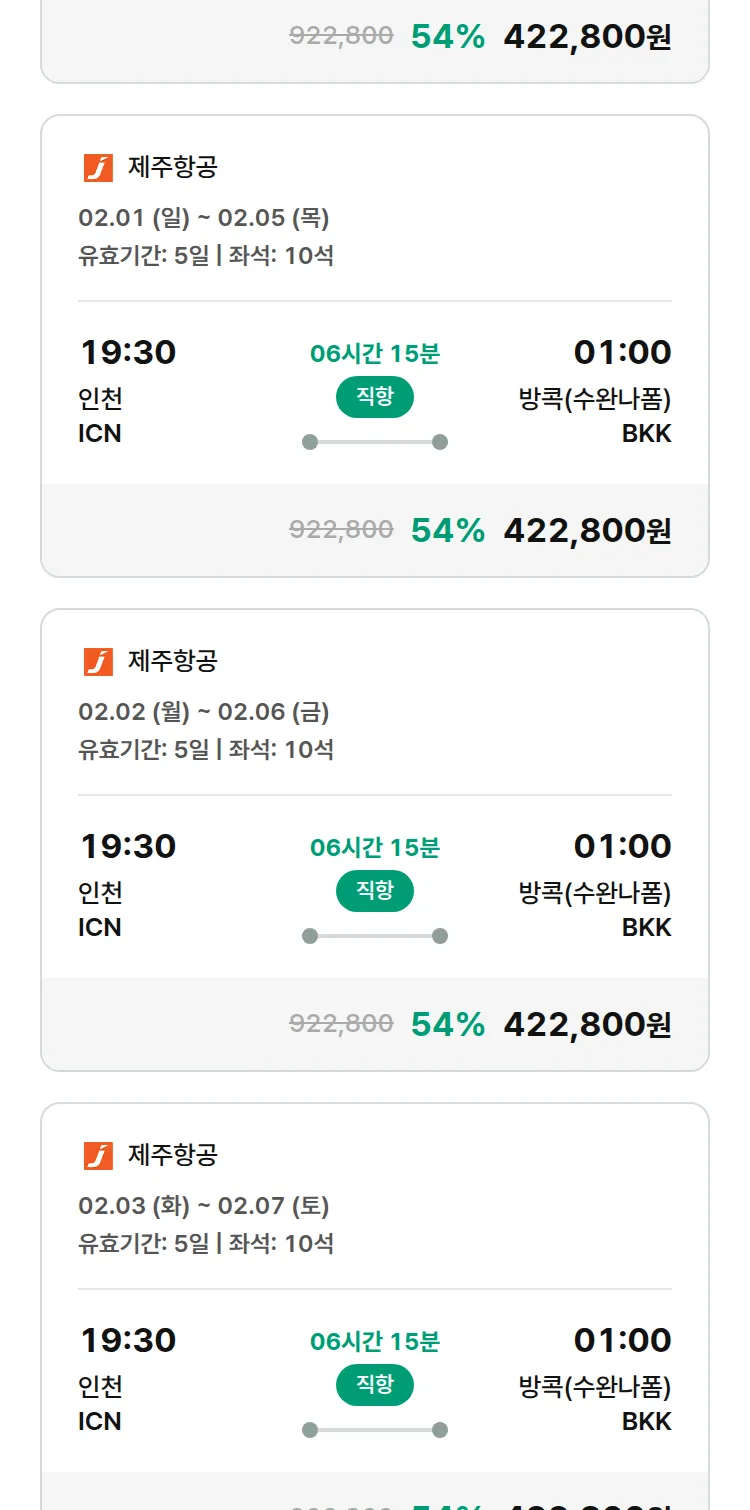Click Jeju Air logo on 02.03 flight card

(98, 1156)
